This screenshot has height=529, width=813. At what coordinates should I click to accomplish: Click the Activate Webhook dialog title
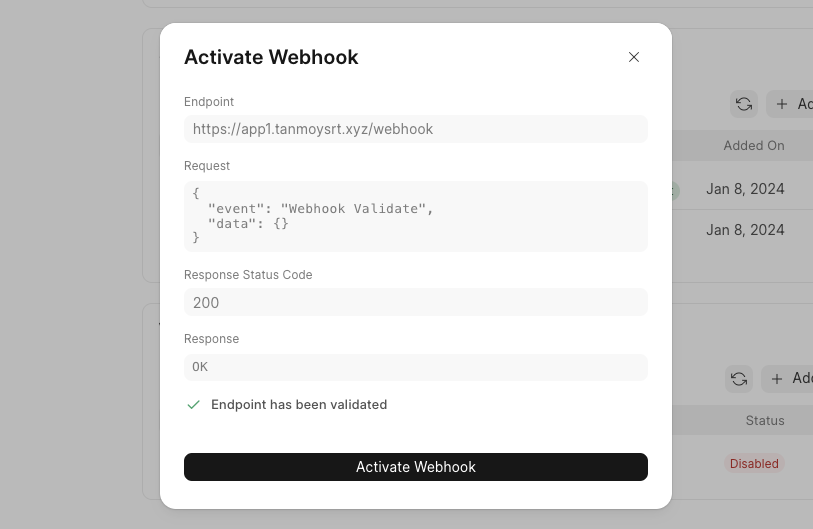coord(271,57)
